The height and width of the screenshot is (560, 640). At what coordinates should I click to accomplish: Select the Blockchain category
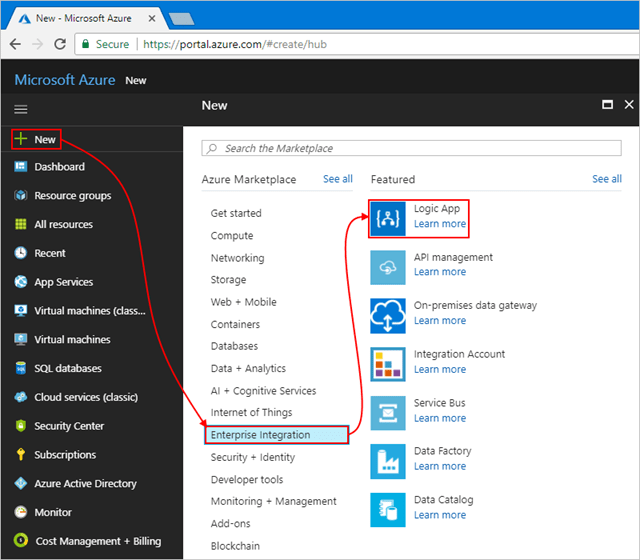[x=235, y=546]
